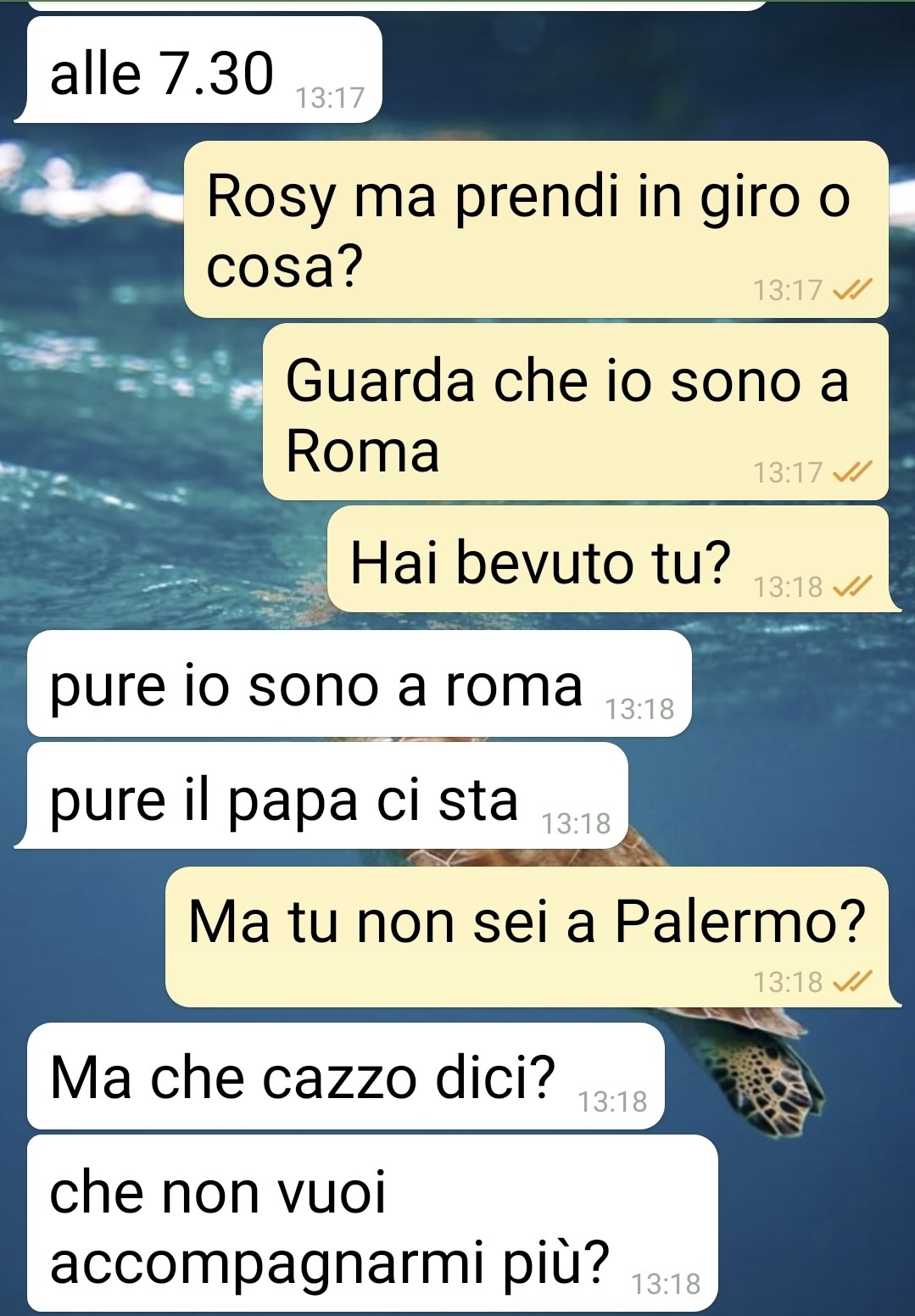Tap the 'pure io sono a roma' message

pos(360,683)
